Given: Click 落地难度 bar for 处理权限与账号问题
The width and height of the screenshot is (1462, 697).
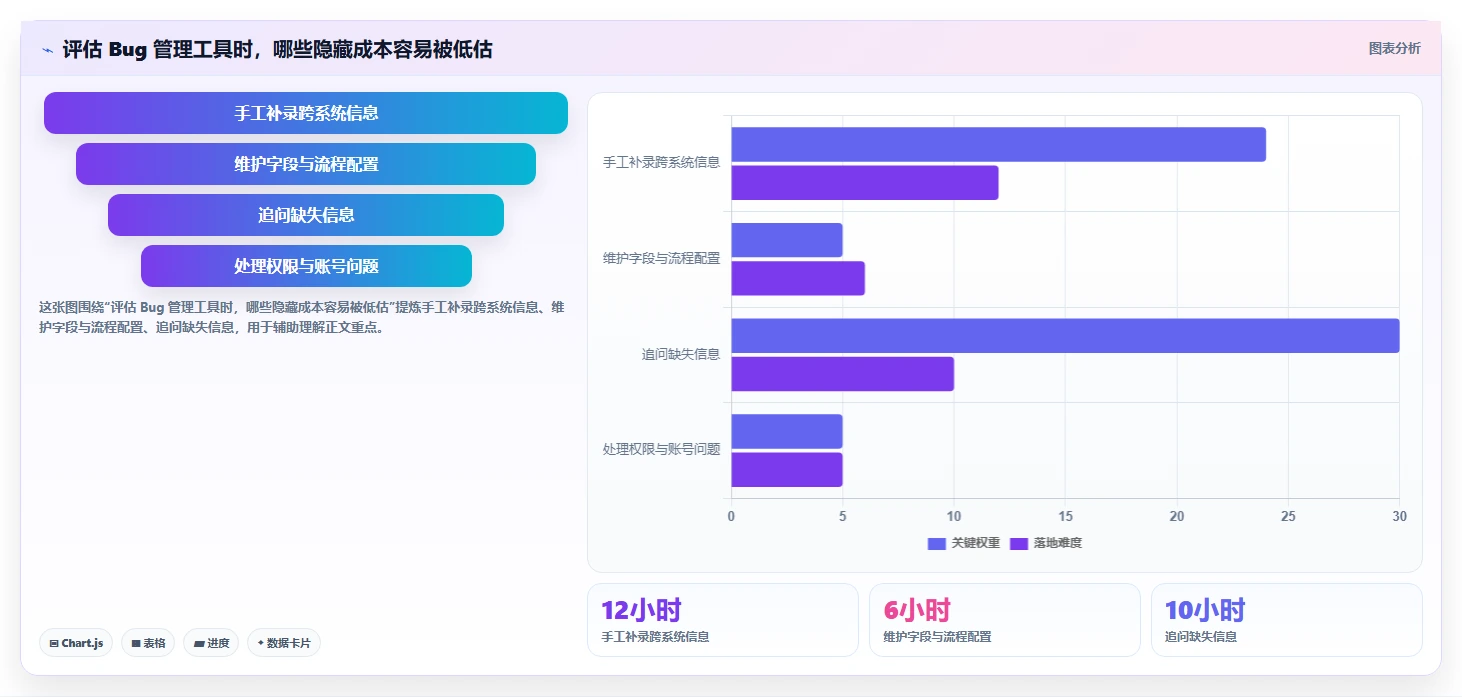Looking at the screenshot, I should (x=787, y=470).
